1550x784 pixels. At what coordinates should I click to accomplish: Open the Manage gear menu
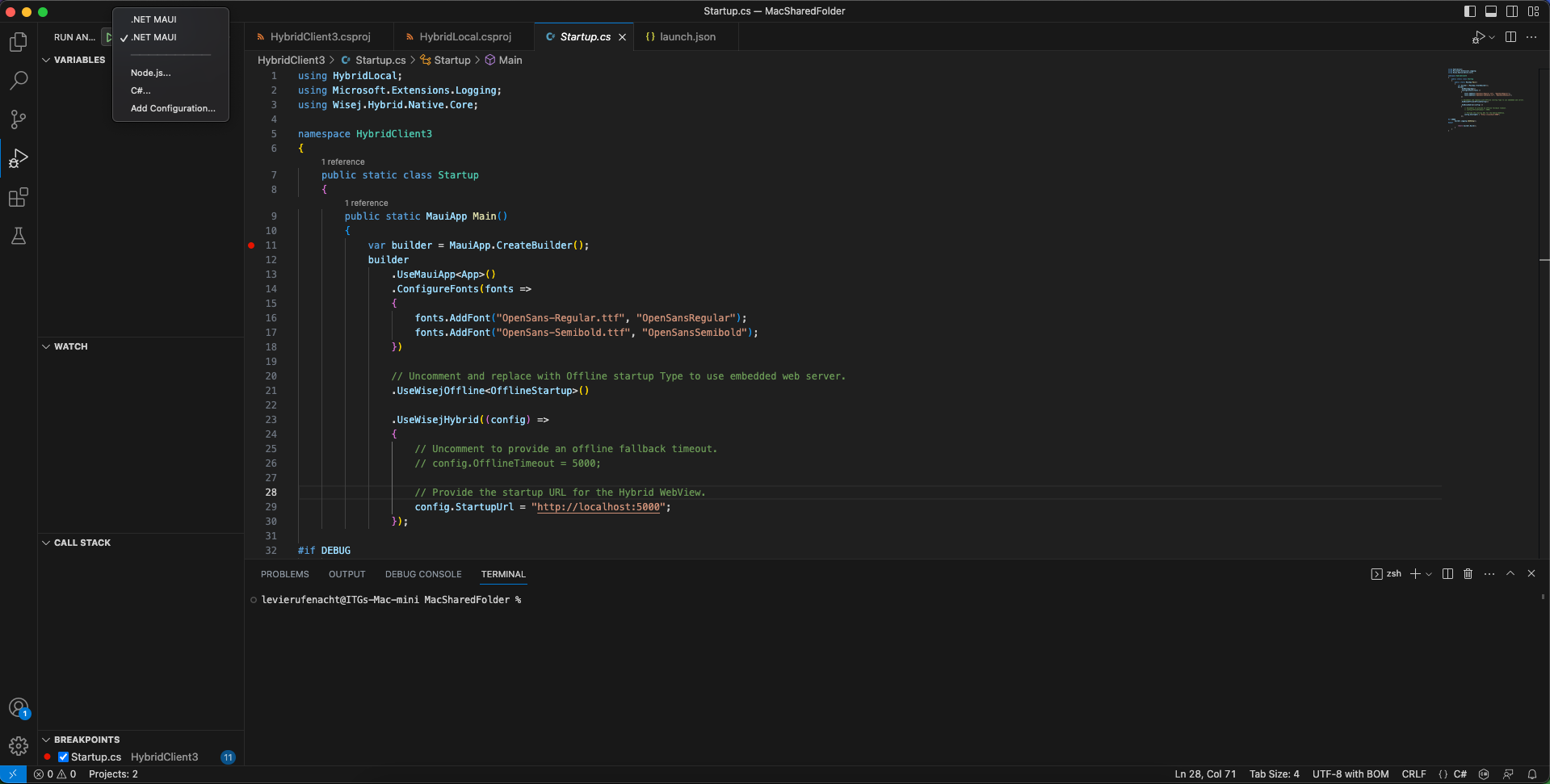click(x=18, y=746)
